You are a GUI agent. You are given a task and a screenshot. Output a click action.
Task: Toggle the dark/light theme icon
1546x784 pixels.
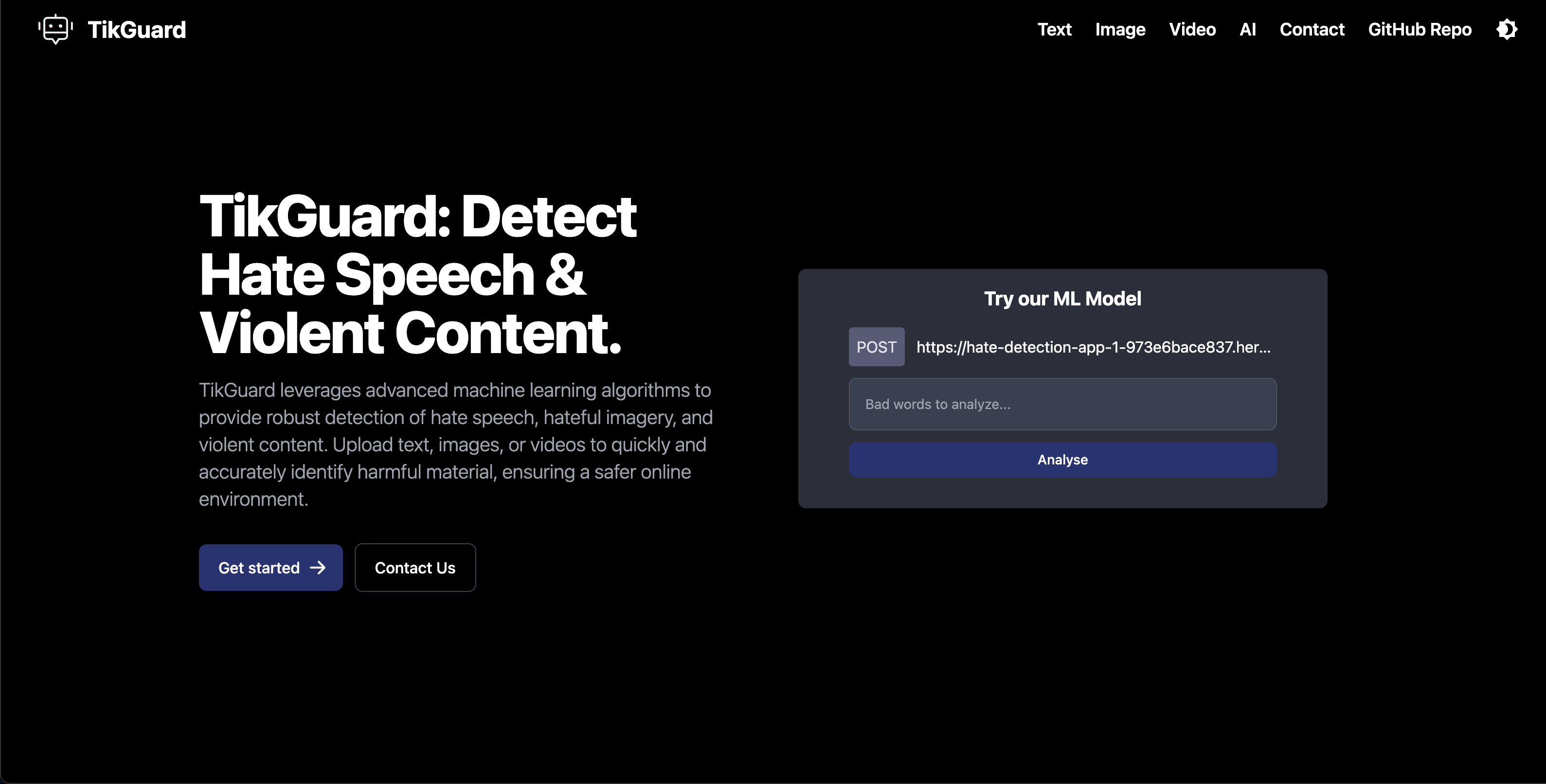coord(1507,29)
